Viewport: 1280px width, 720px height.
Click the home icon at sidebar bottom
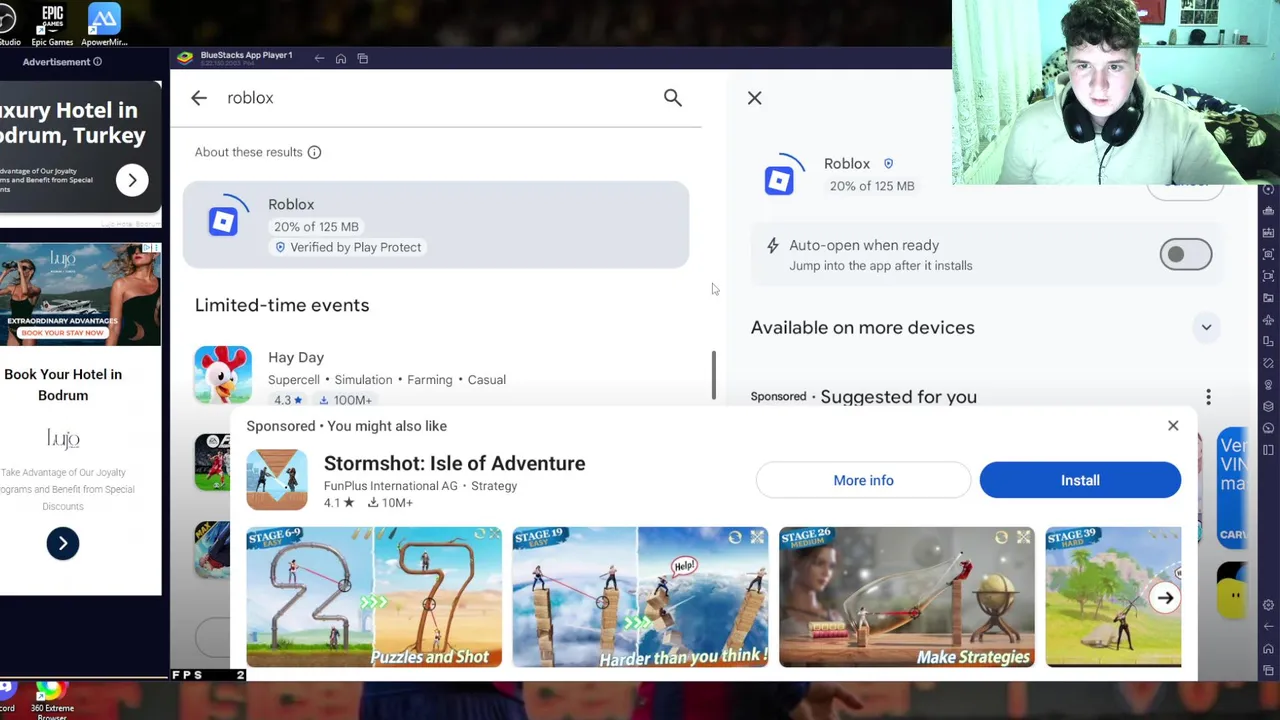1268,649
